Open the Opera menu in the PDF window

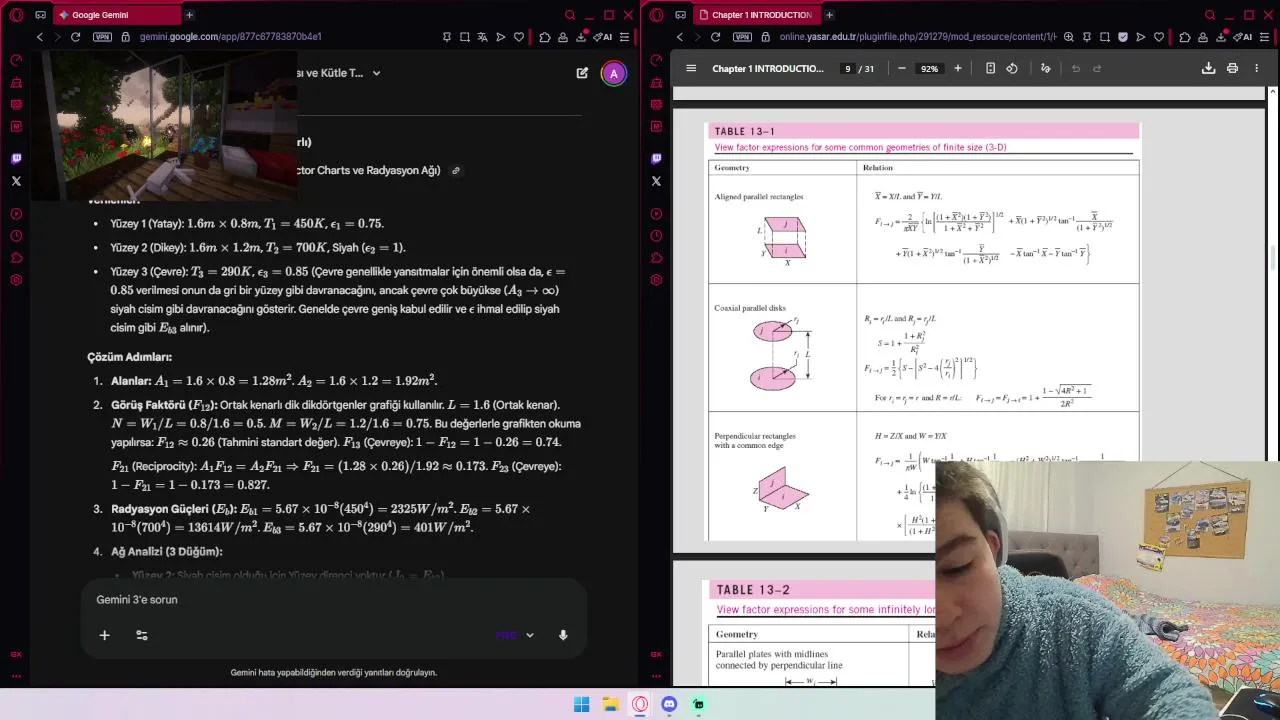[x=656, y=15]
